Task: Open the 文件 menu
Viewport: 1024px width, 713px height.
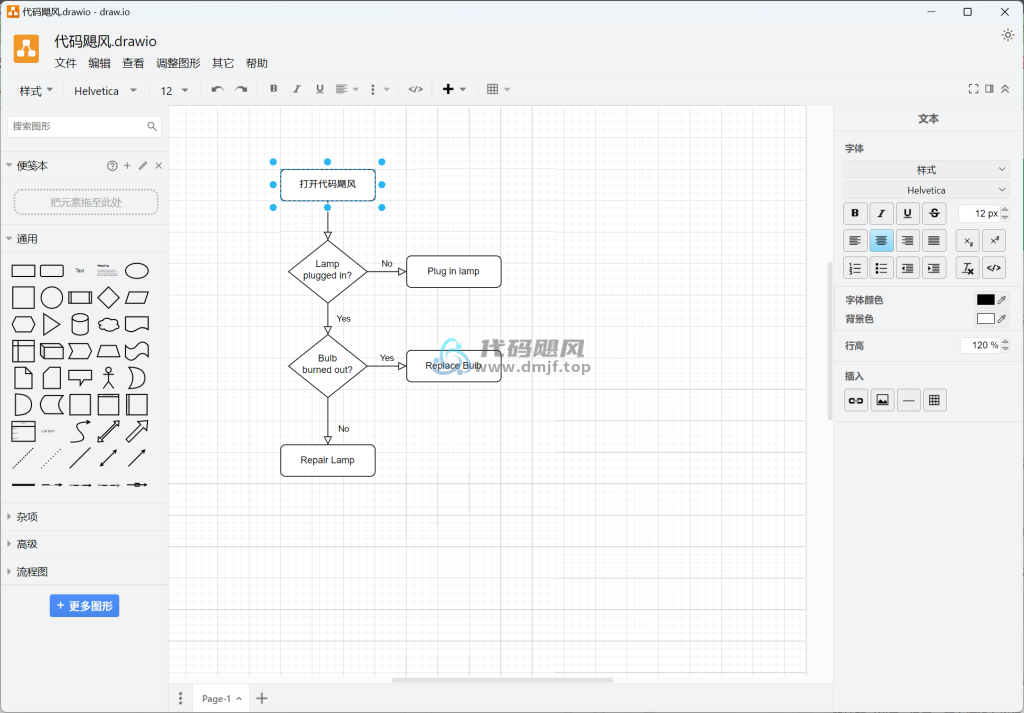Action: [65, 63]
